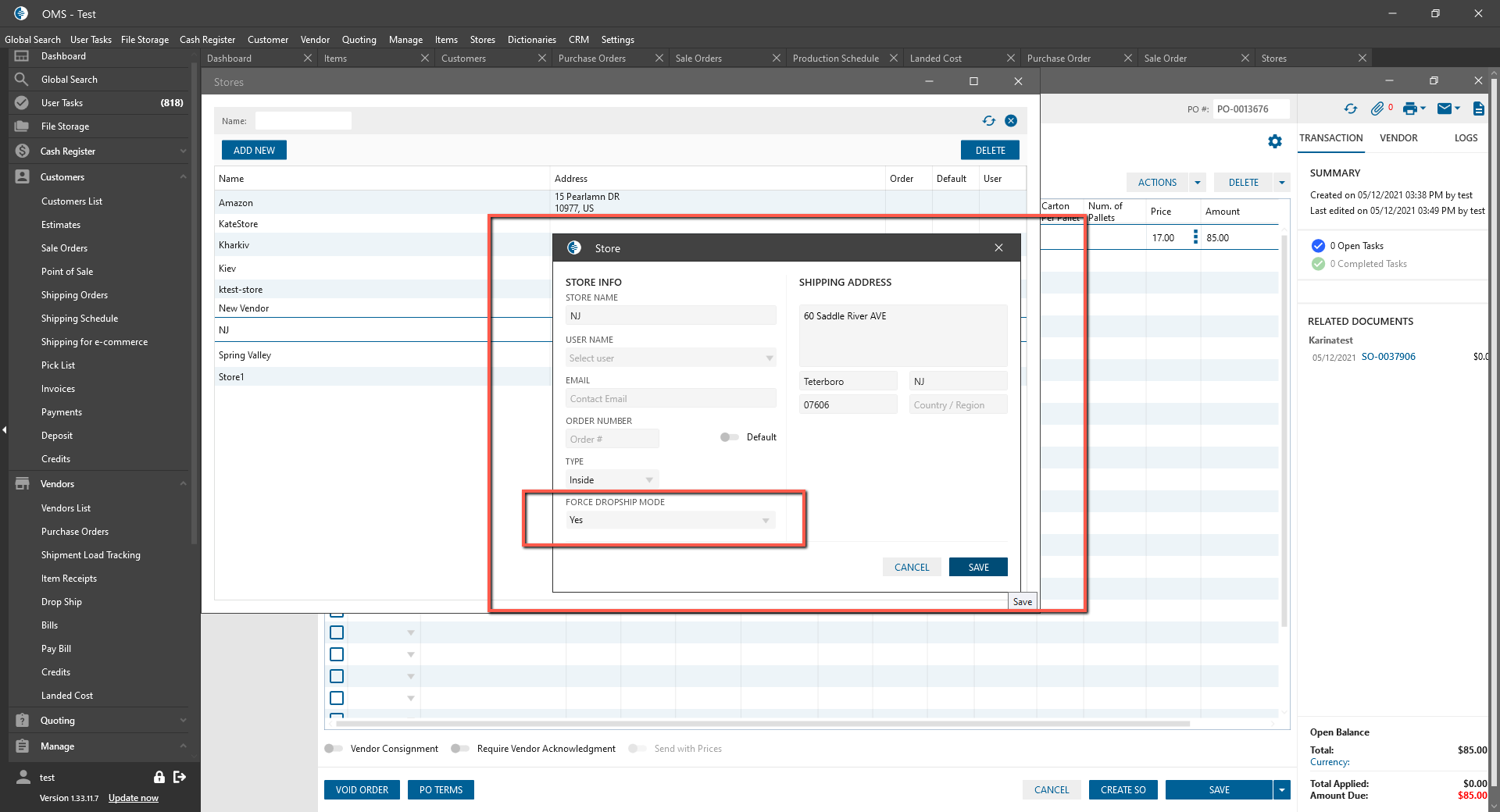Click the paperclip attachments icon
The image size is (1500, 812).
click(1377, 109)
